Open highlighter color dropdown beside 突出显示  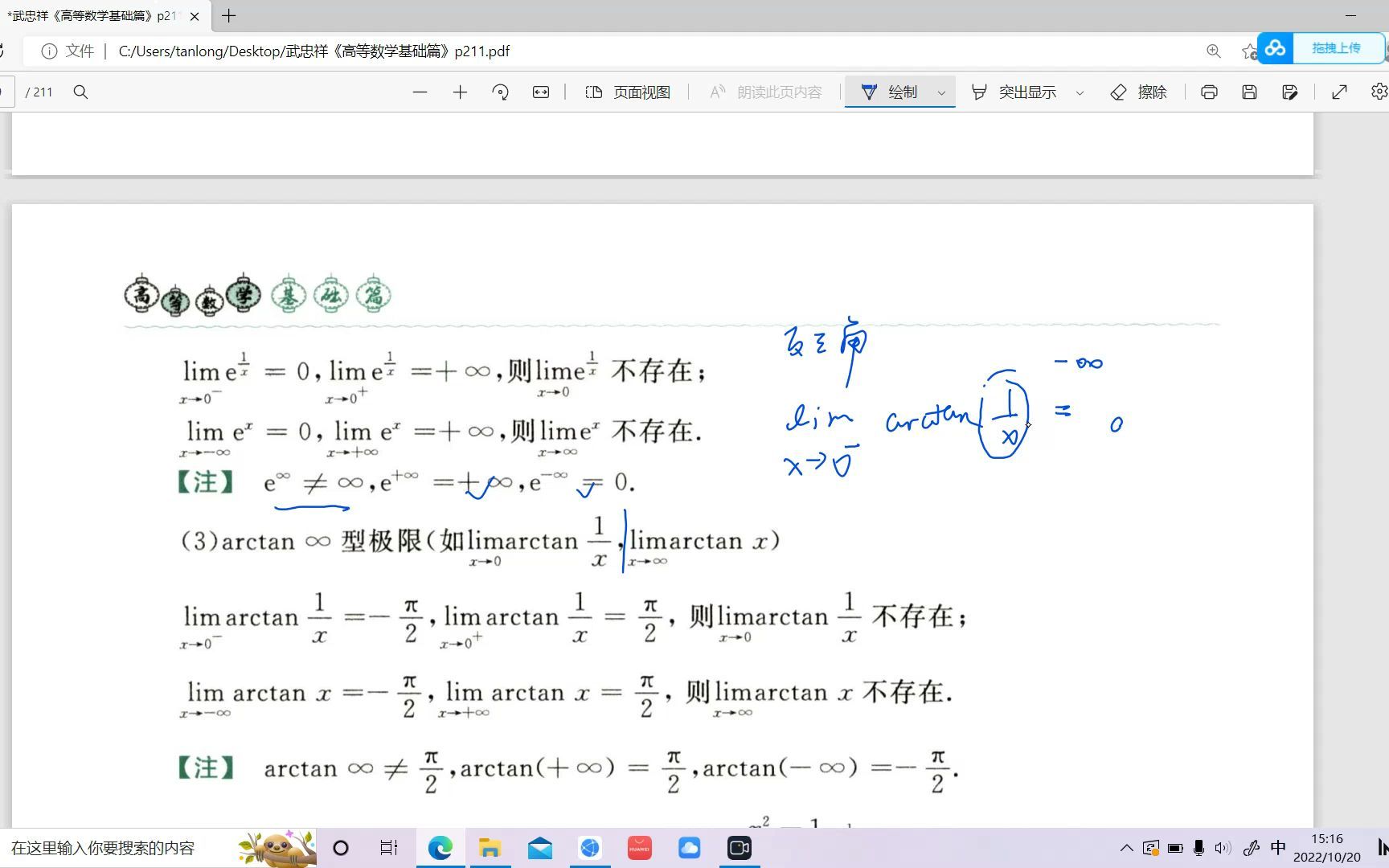(x=1080, y=92)
